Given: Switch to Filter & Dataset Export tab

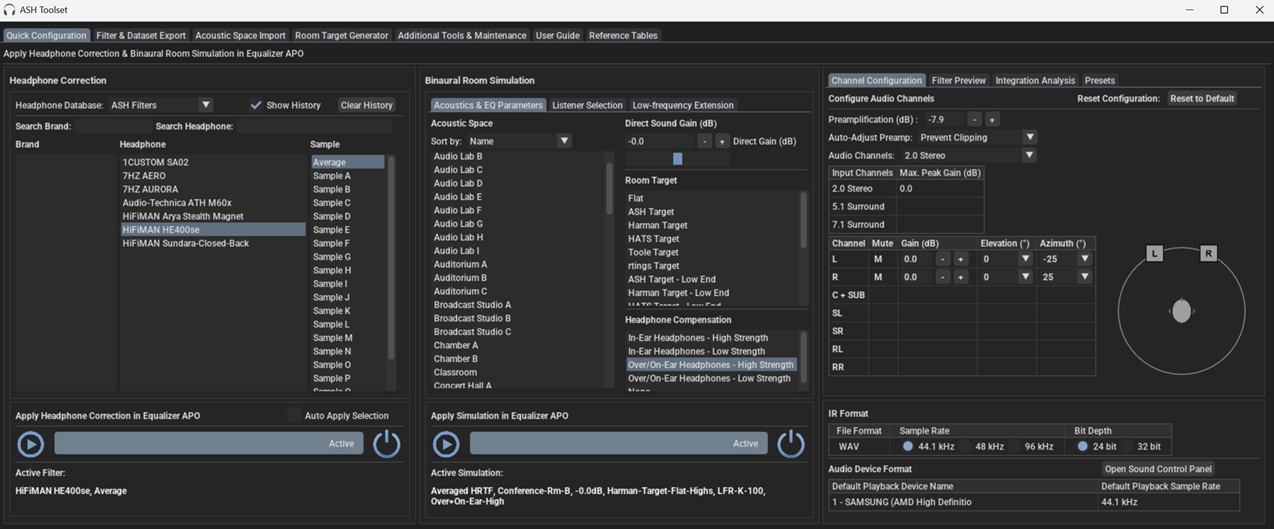Looking at the screenshot, I should tap(141, 35).
